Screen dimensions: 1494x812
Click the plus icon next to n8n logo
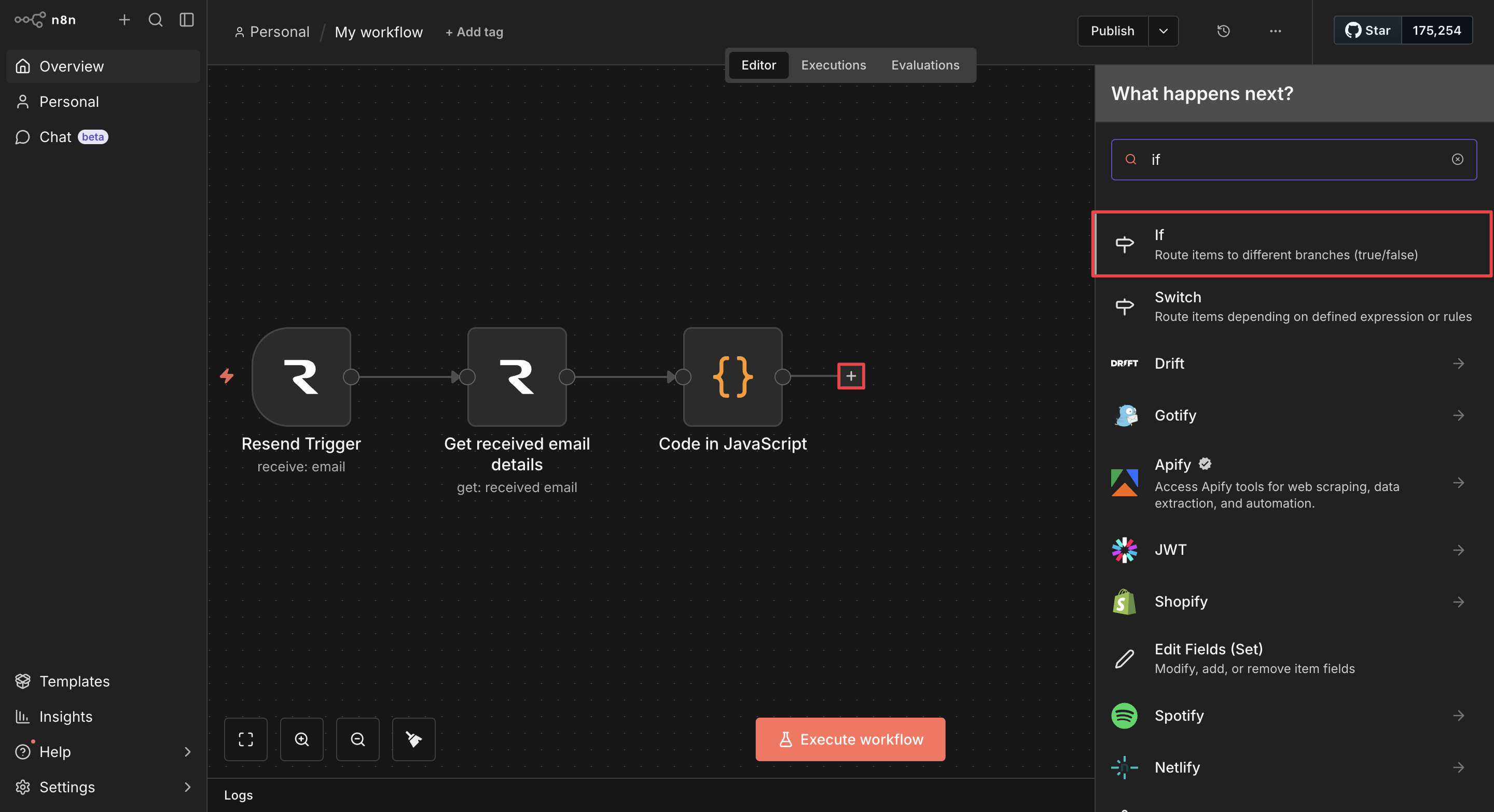124,20
